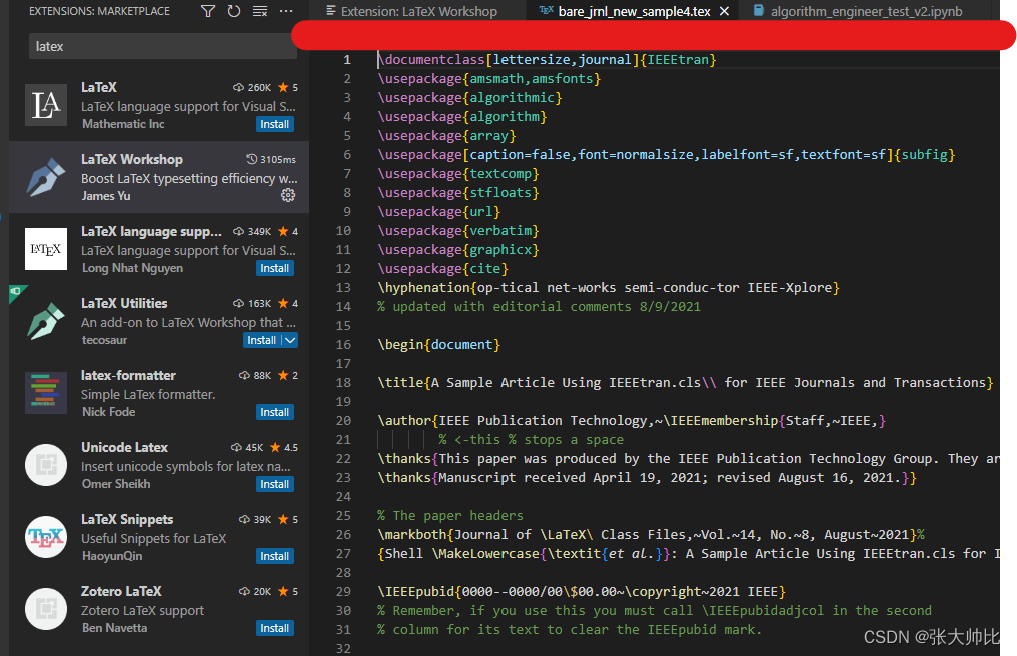The image size is (1017, 656).
Task: Click line number 16 in the gutter
Action: click(x=343, y=345)
